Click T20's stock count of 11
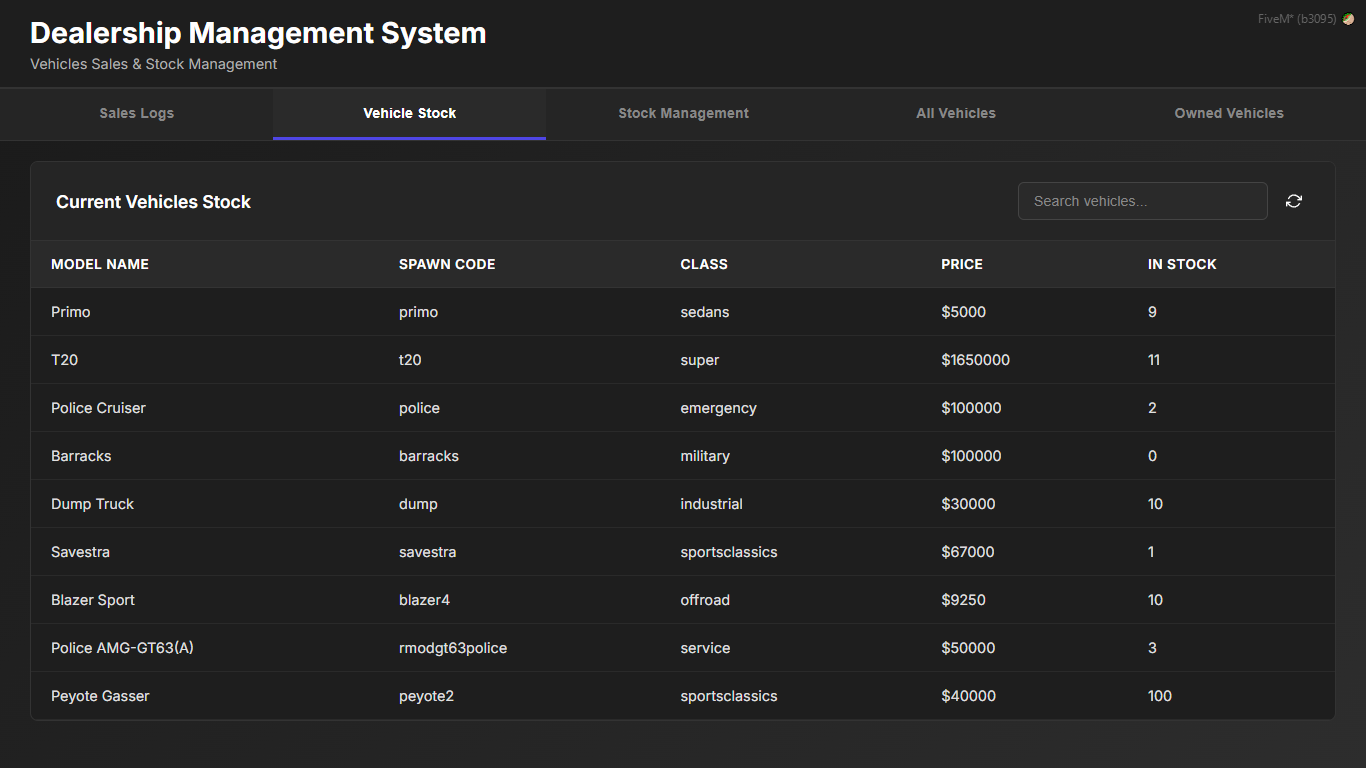The image size is (1366, 768). [x=1154, y=360]
